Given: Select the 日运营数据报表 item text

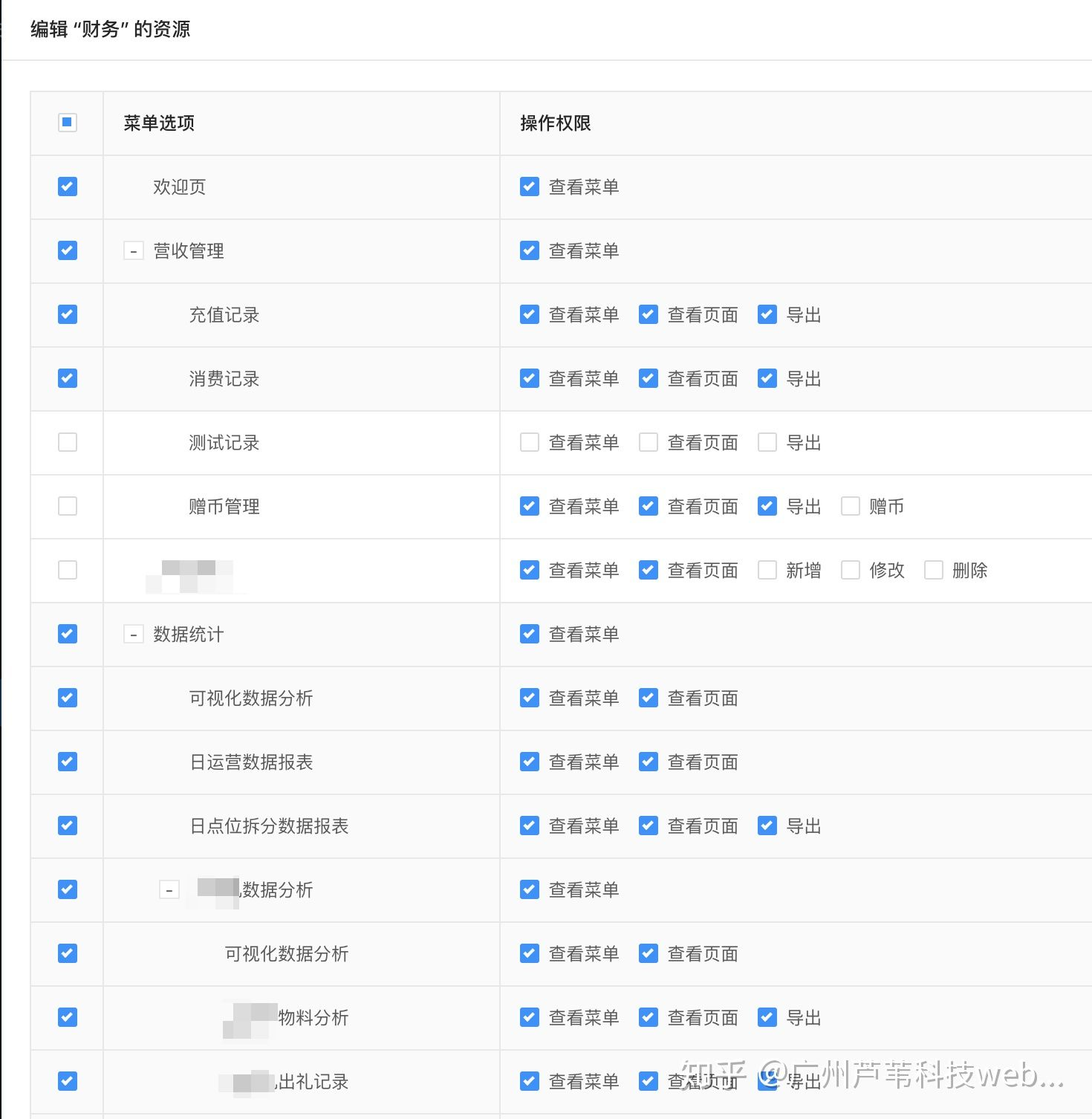Looking at the screenshot, I should pos(251,762).
